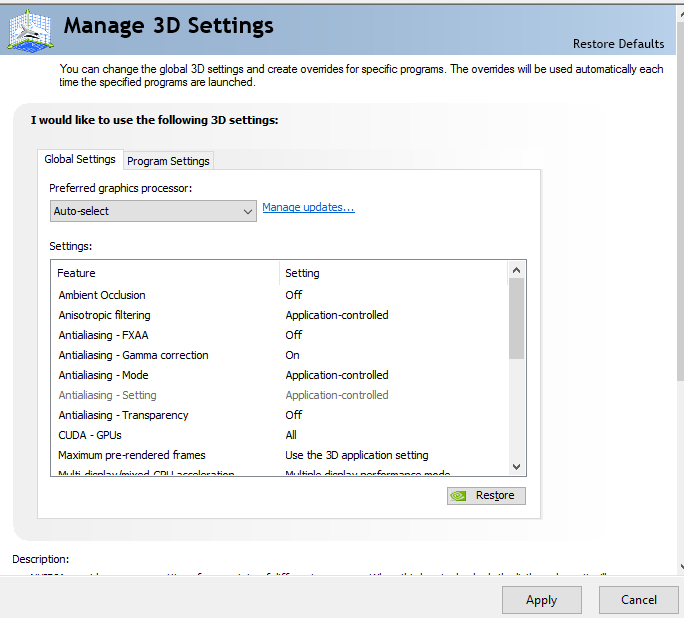Screen dimensions: 684x618
Task: Click Application-controlled value for Anisotropic filtering
Action: [x=337, y=315]
